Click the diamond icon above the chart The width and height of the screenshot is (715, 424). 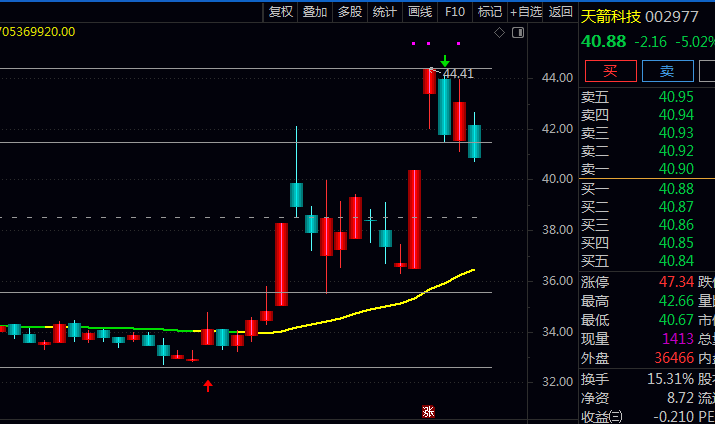pyautogui.click(x=499, y=32)
